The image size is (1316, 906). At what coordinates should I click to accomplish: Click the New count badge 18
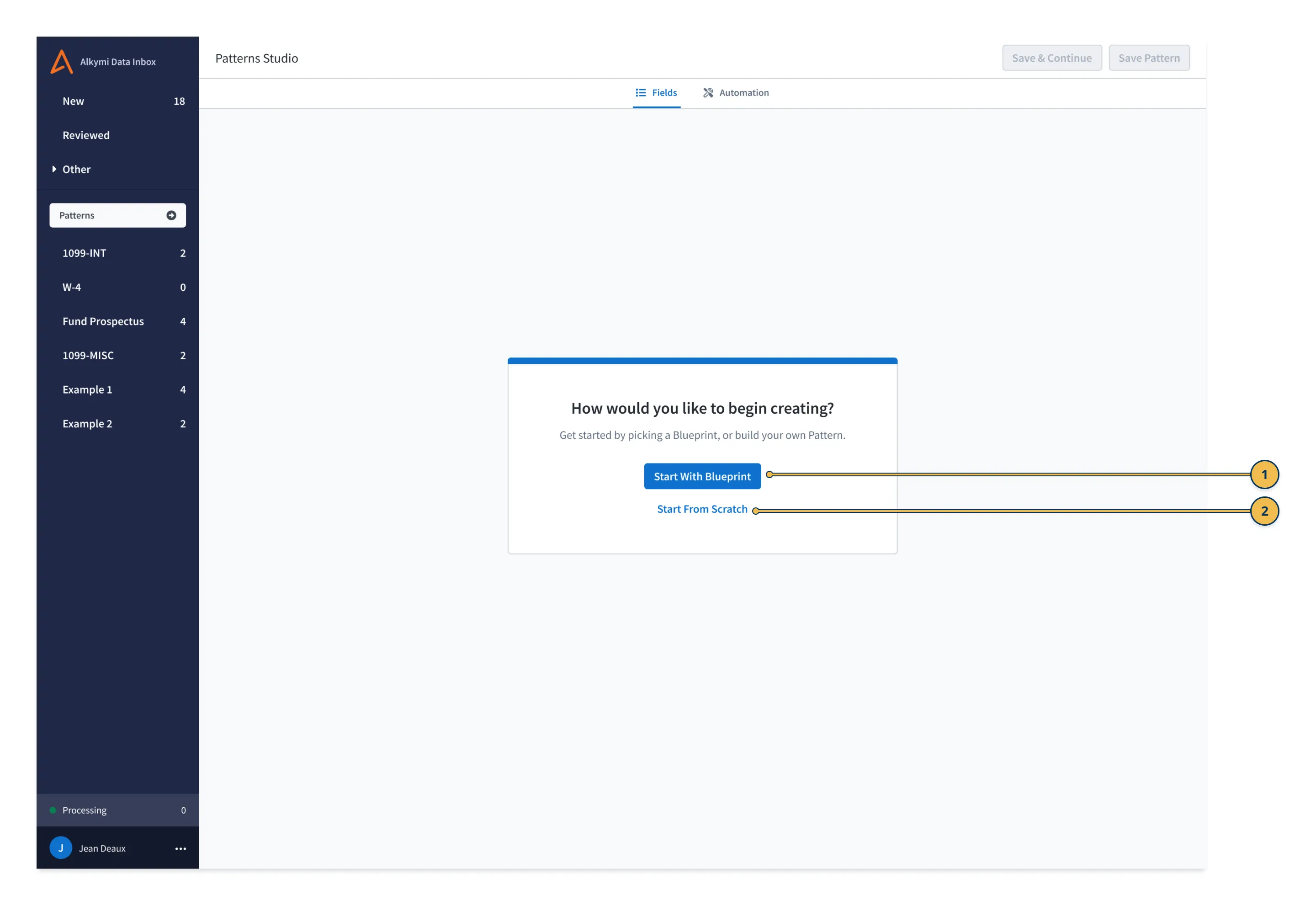tap(179, 101)
